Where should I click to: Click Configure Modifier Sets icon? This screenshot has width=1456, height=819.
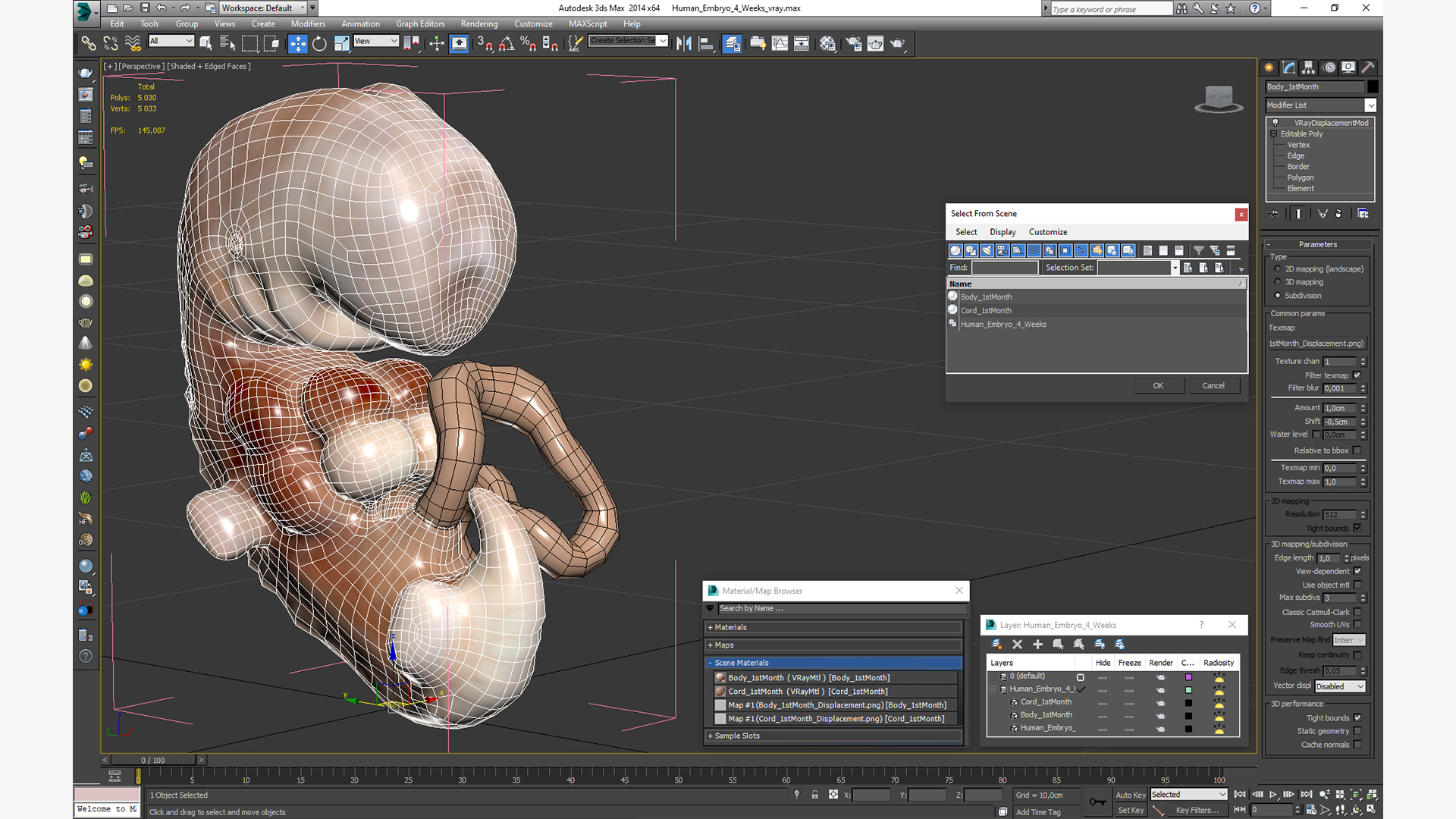[x=1363, y=214]
